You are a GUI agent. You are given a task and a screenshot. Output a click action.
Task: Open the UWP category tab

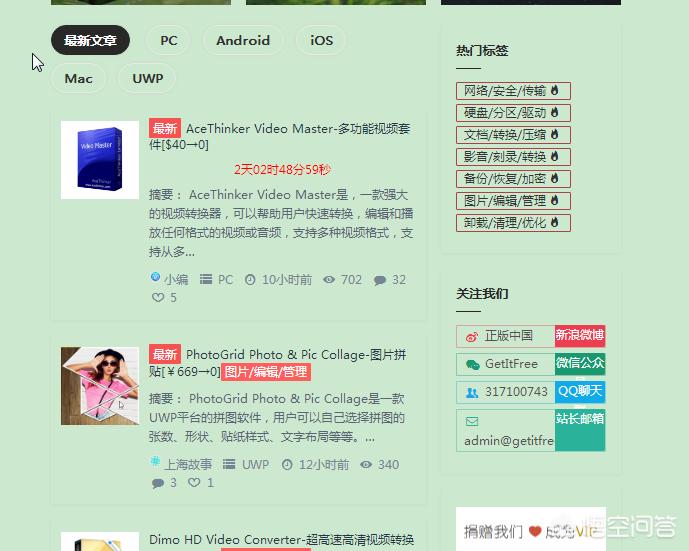point(147,78)
